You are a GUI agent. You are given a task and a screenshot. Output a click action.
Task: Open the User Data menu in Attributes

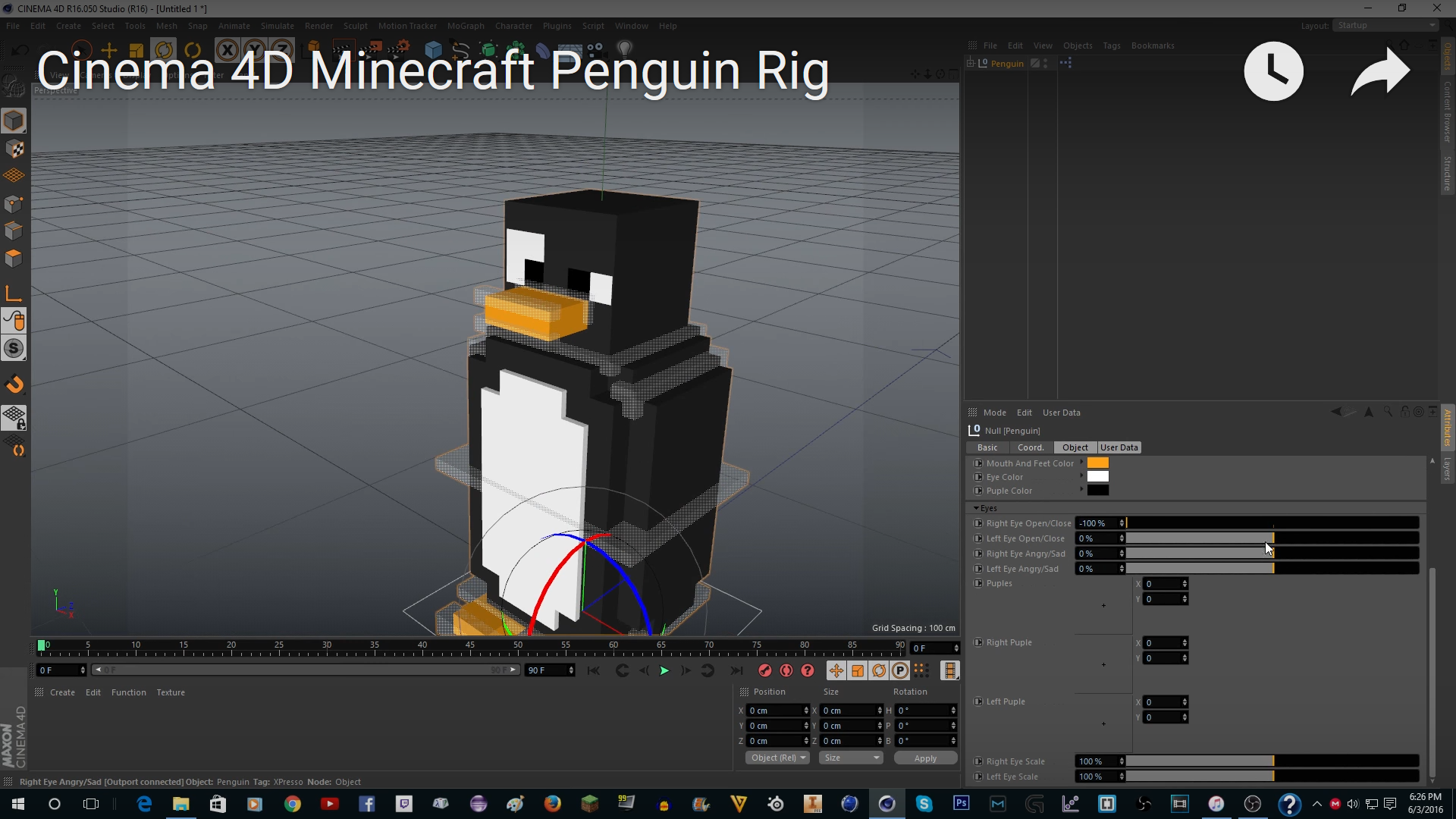(1061, 413)
